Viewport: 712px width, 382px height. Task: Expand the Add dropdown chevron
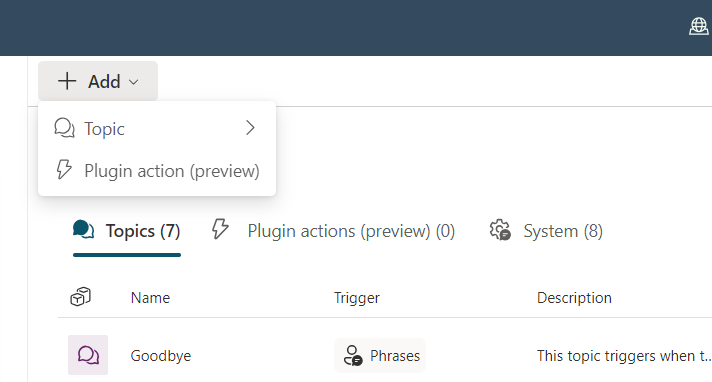[134, 82]
